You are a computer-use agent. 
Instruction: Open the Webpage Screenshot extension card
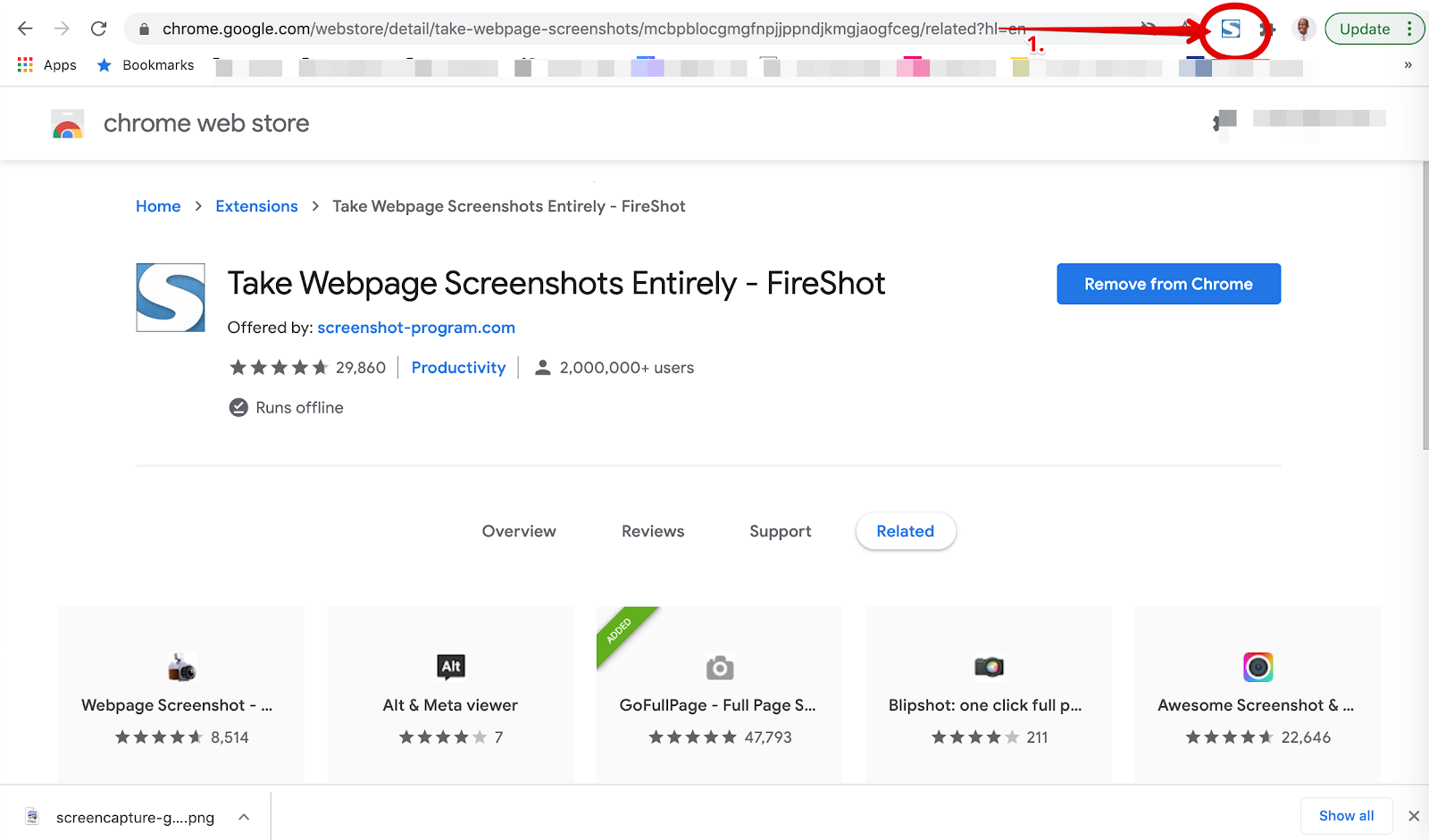(181, 695)
